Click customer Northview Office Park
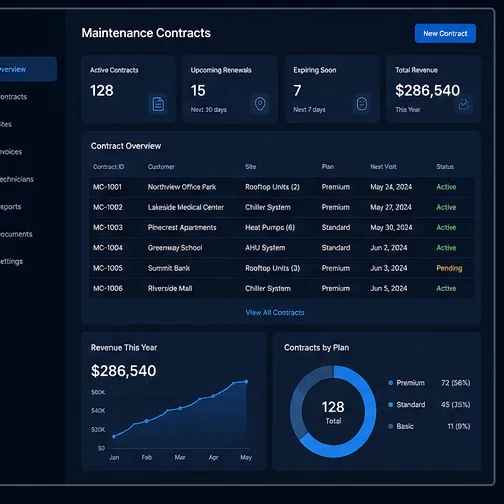This screenshot has width=504, height=504. click(x=182, y=187)
